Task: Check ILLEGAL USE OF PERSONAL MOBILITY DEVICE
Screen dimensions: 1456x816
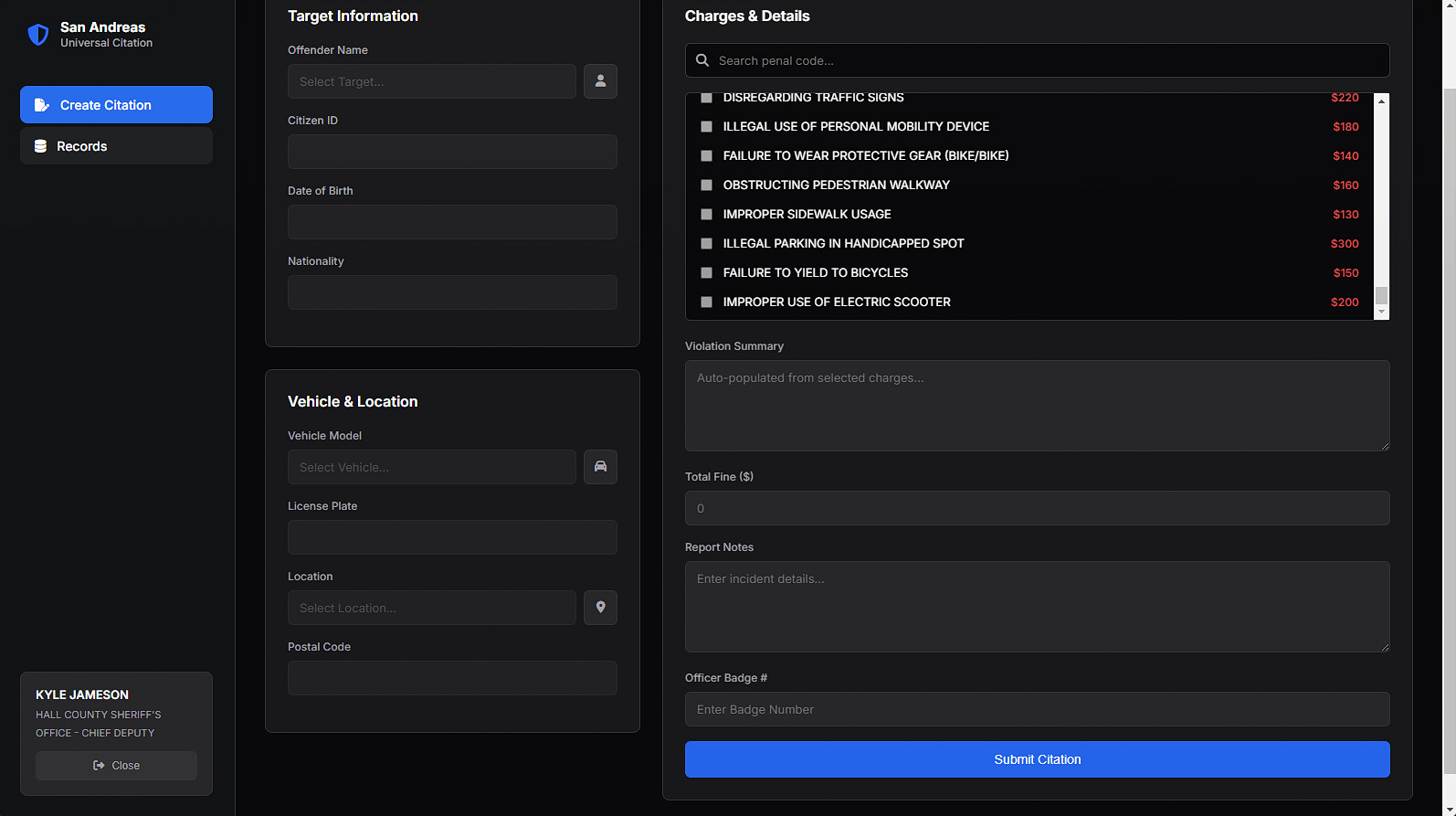Action: pos(706,126)
